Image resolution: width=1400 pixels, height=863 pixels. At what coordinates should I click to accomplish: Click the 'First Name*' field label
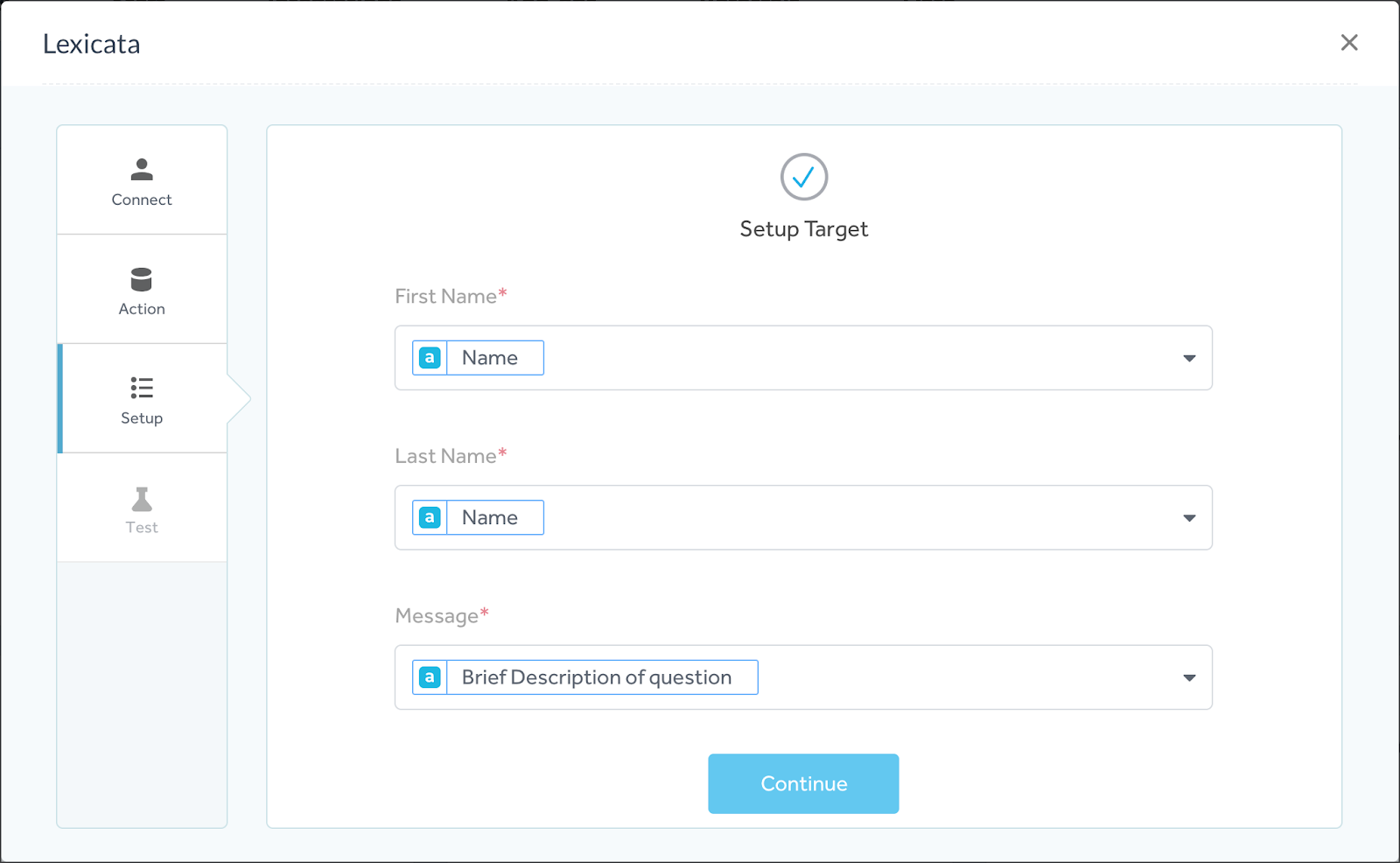451,297
